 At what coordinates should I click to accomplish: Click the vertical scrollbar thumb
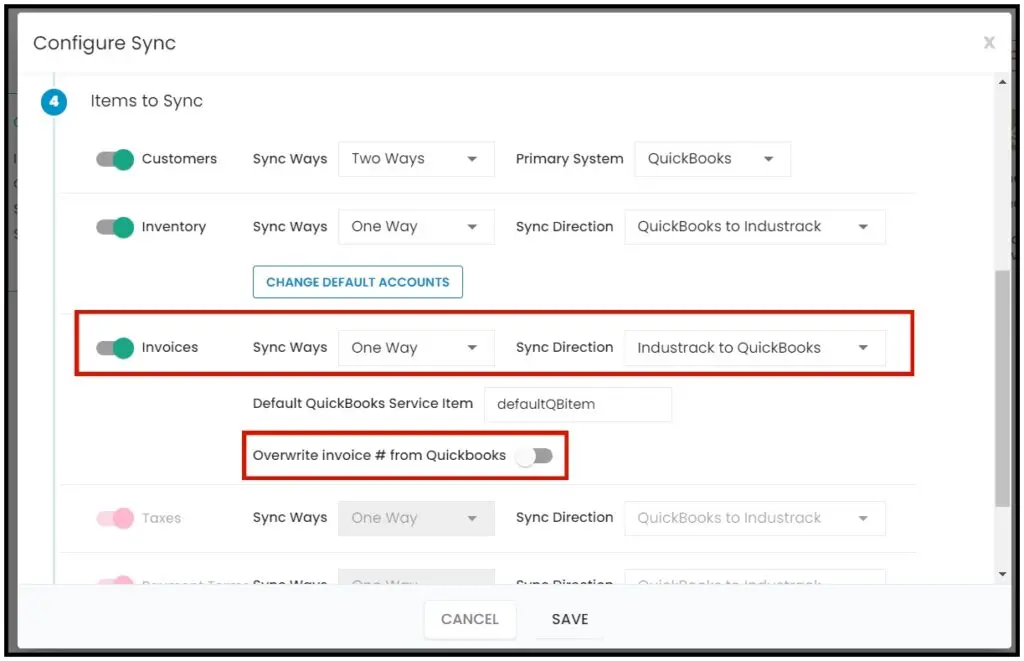tap(1002, 388)
